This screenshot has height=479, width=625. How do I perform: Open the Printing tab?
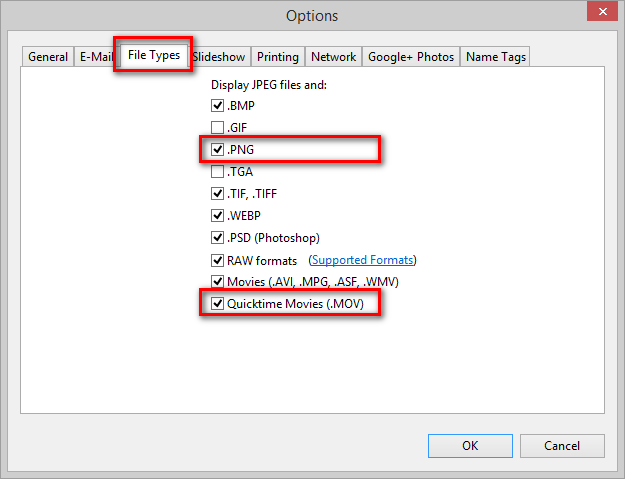[x=278, y=57]
